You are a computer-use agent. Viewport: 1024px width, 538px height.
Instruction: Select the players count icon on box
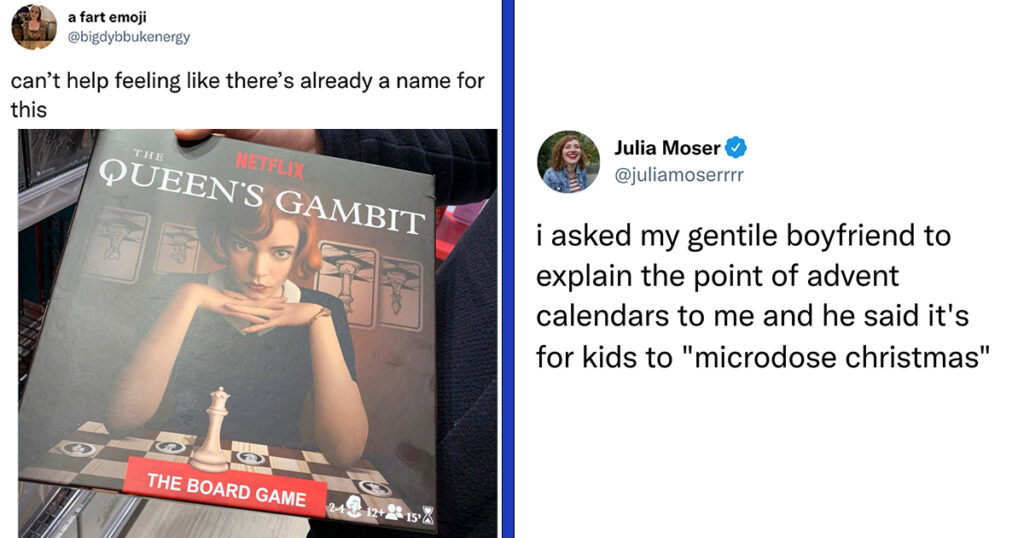point(353,505)
